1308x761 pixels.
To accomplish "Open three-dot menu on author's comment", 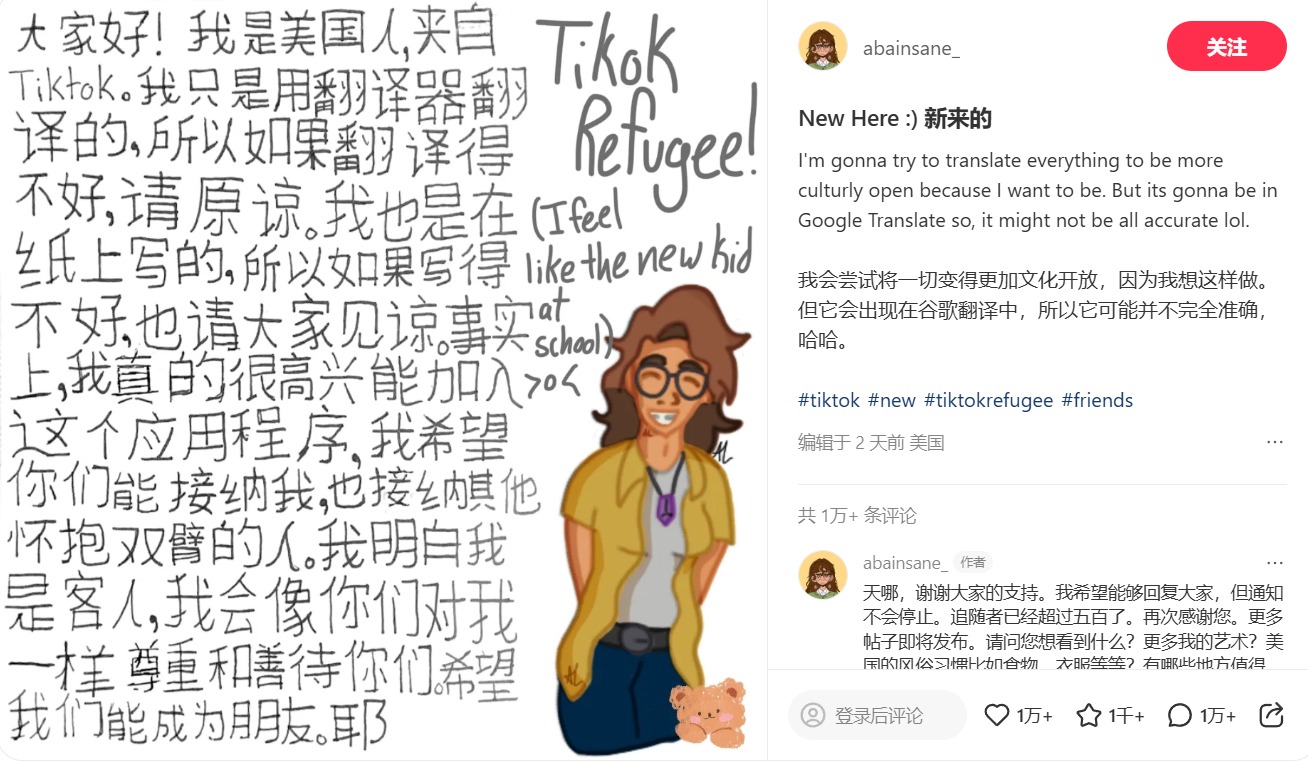I will 1274,563.
